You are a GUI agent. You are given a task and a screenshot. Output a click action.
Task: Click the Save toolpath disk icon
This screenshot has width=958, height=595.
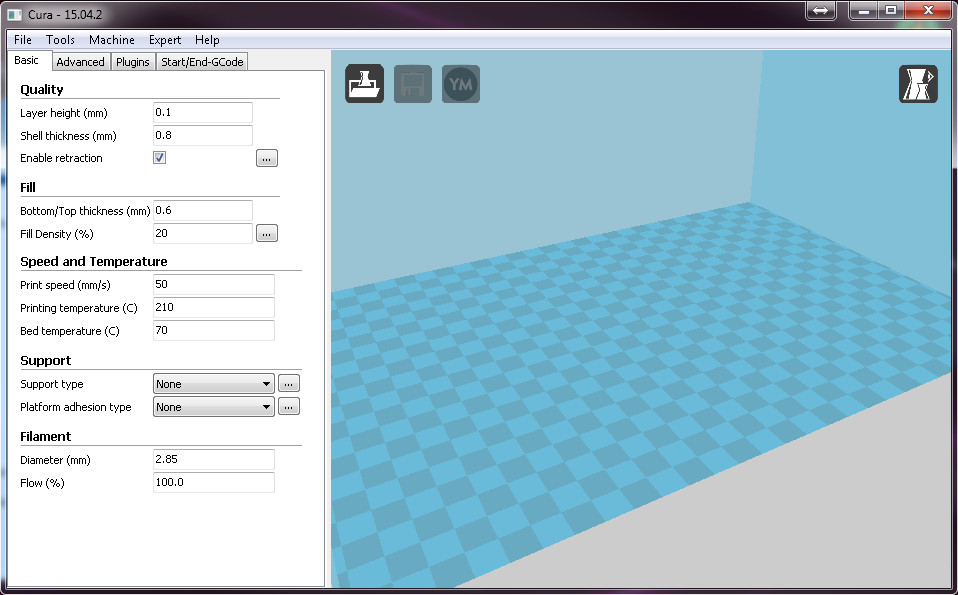pos(412,84)
